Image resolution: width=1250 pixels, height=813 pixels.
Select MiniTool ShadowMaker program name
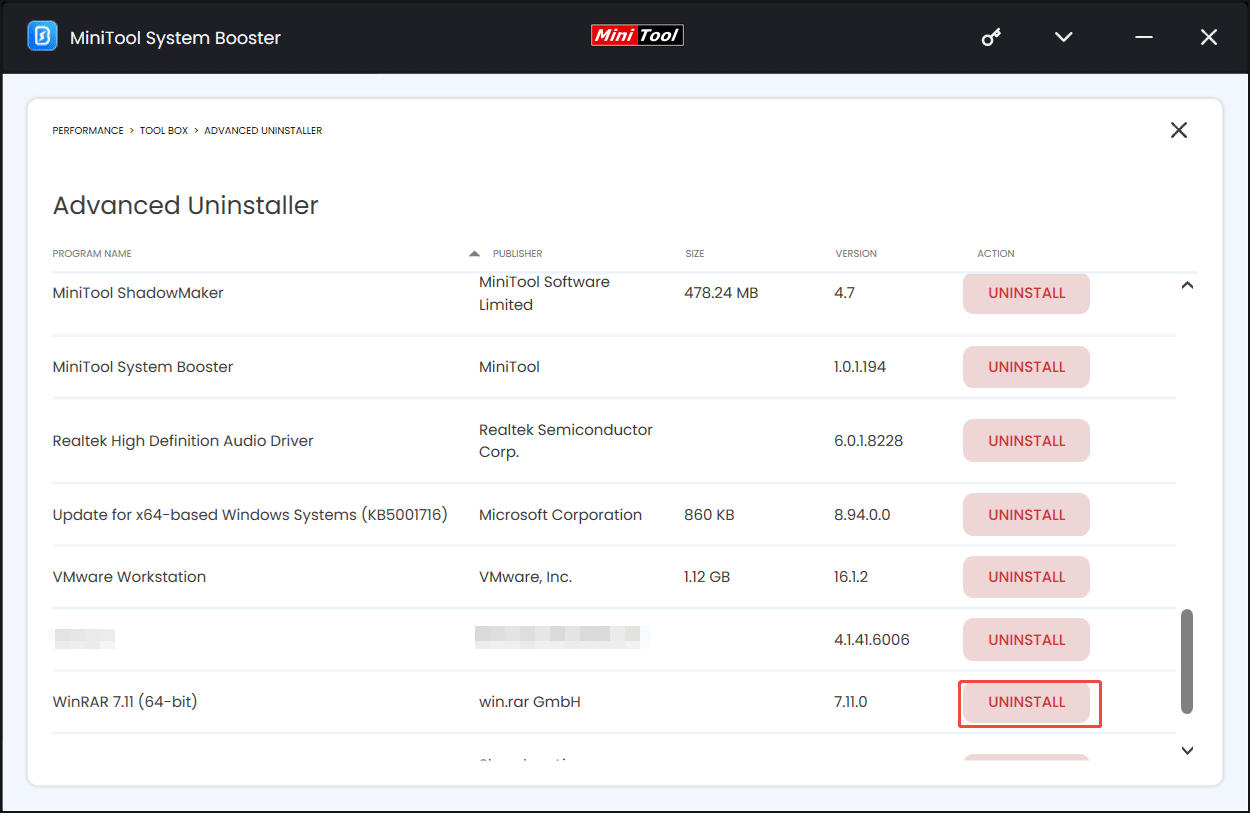click(138, 293)
